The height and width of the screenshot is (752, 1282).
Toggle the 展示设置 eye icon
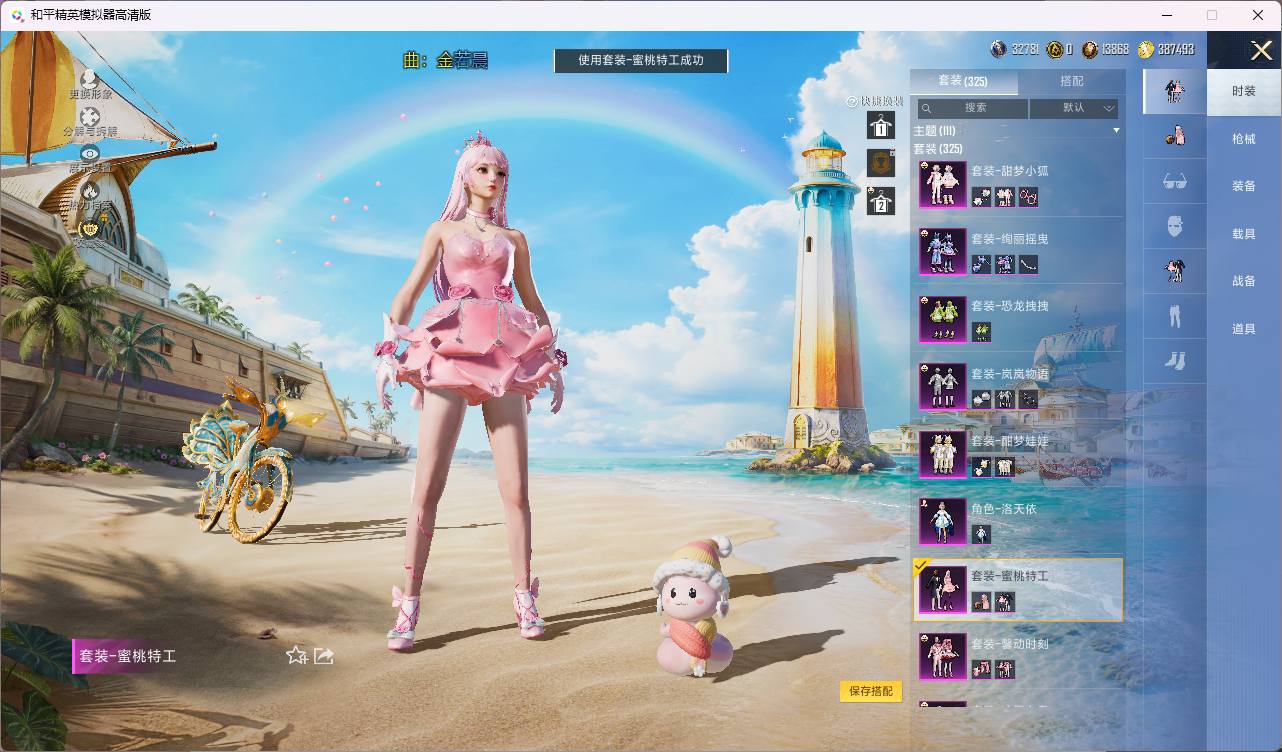(x=90, y=153)
